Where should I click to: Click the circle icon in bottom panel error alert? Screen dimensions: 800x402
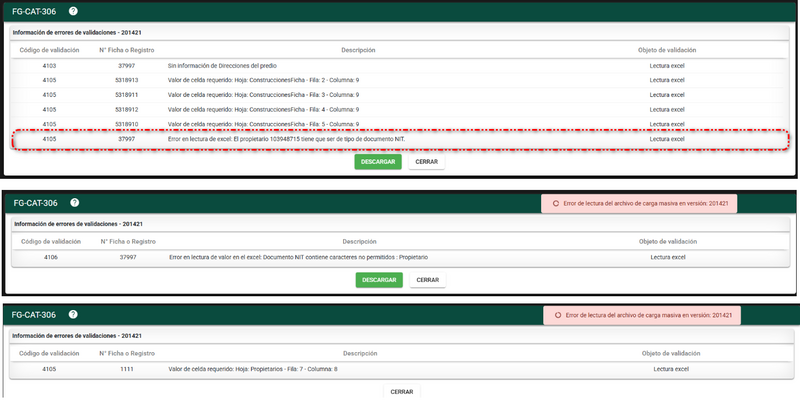tap(558, 315)
